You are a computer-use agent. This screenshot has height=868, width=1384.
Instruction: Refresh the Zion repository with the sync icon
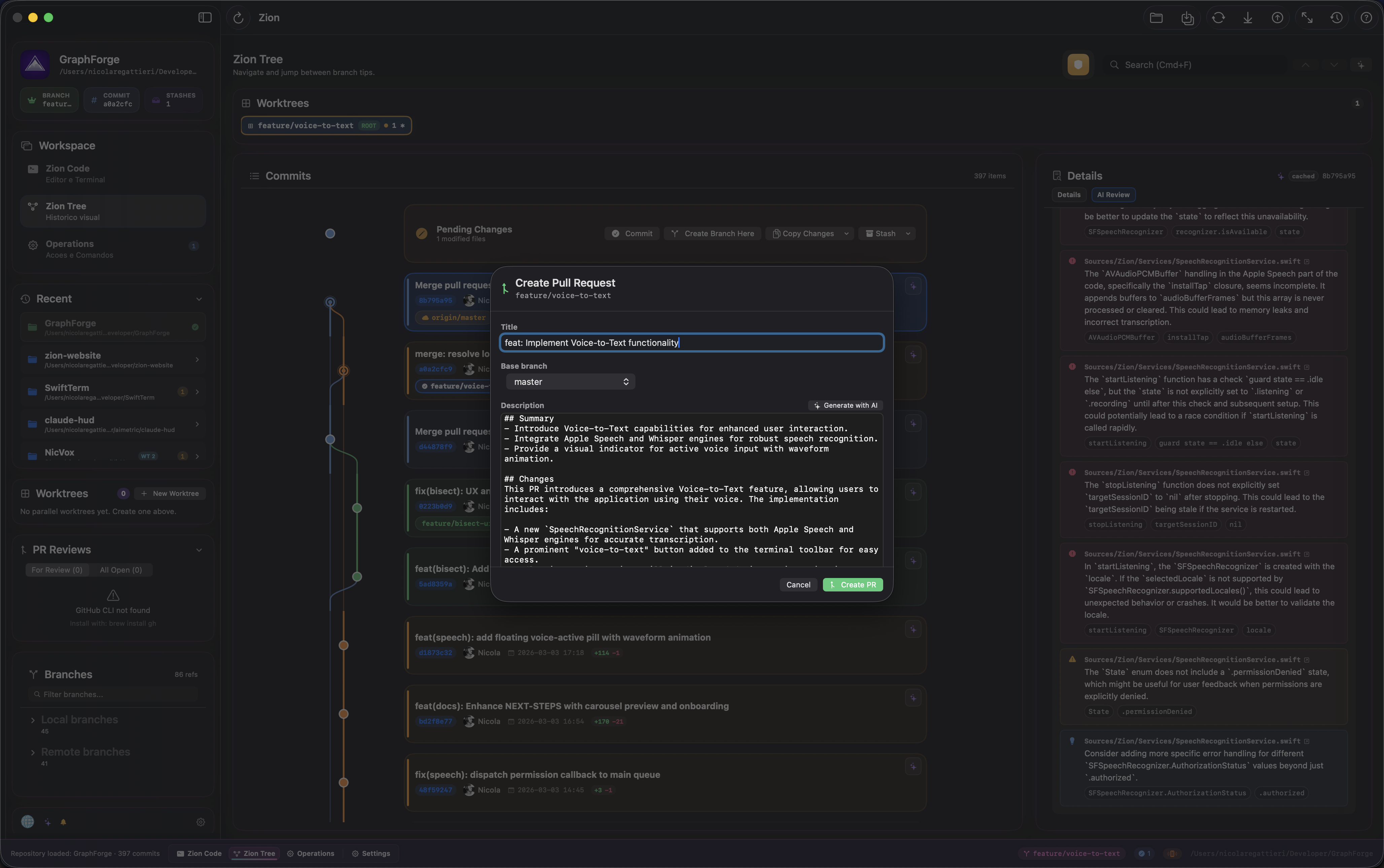coord(239,18)
